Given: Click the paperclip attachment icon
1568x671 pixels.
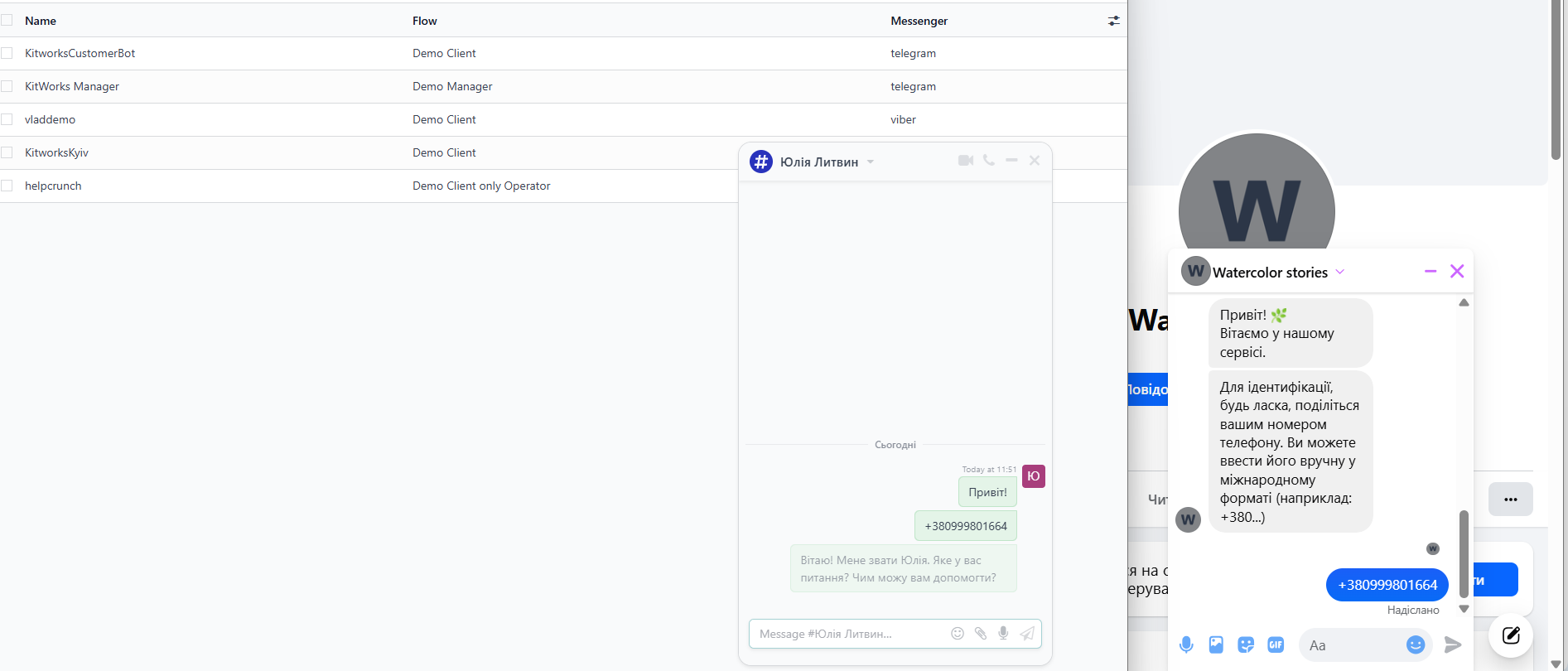Looking at the screenshot, I should pos(981,634).
